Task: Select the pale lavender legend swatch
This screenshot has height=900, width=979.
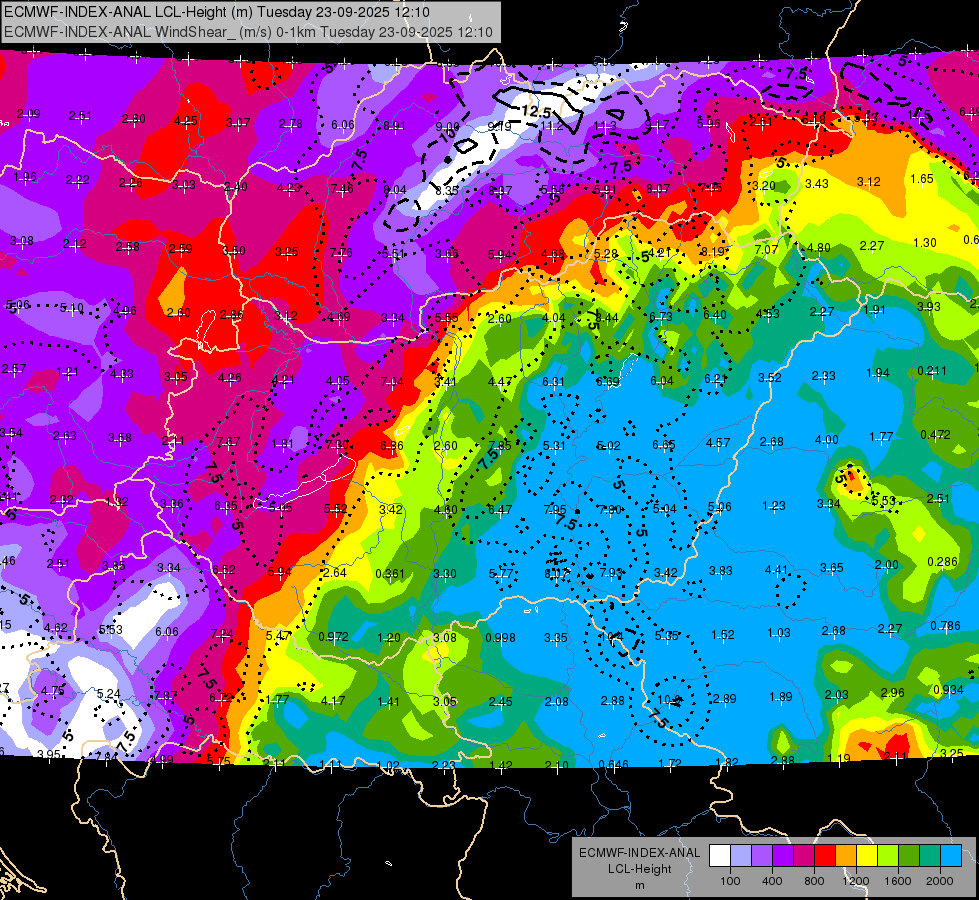Action: 741,856
